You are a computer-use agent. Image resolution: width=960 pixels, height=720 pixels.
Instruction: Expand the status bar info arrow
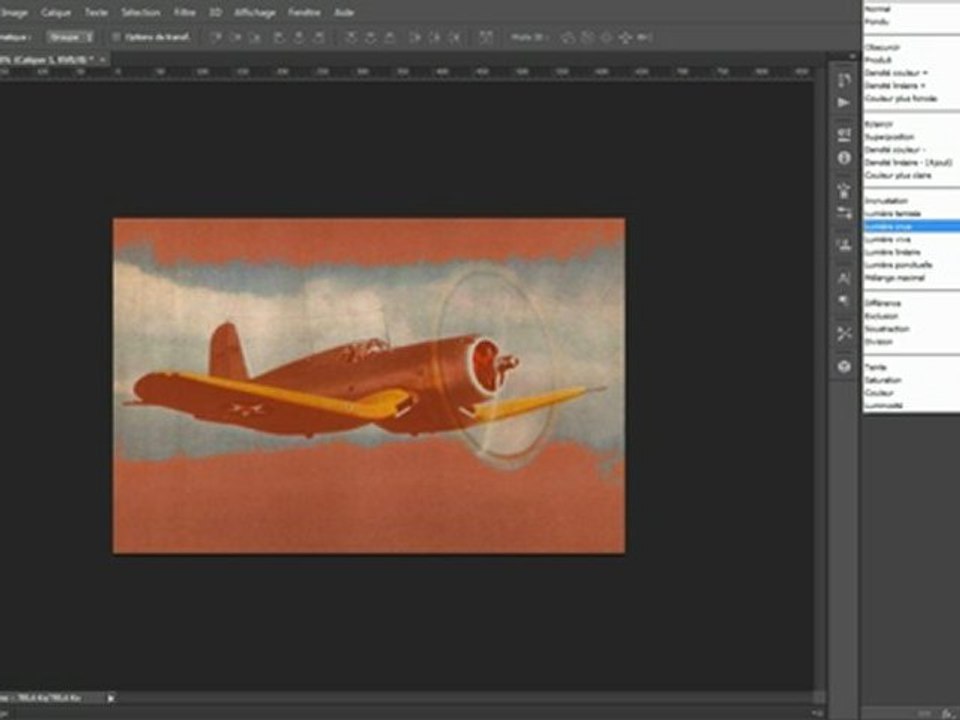(111, 698)
